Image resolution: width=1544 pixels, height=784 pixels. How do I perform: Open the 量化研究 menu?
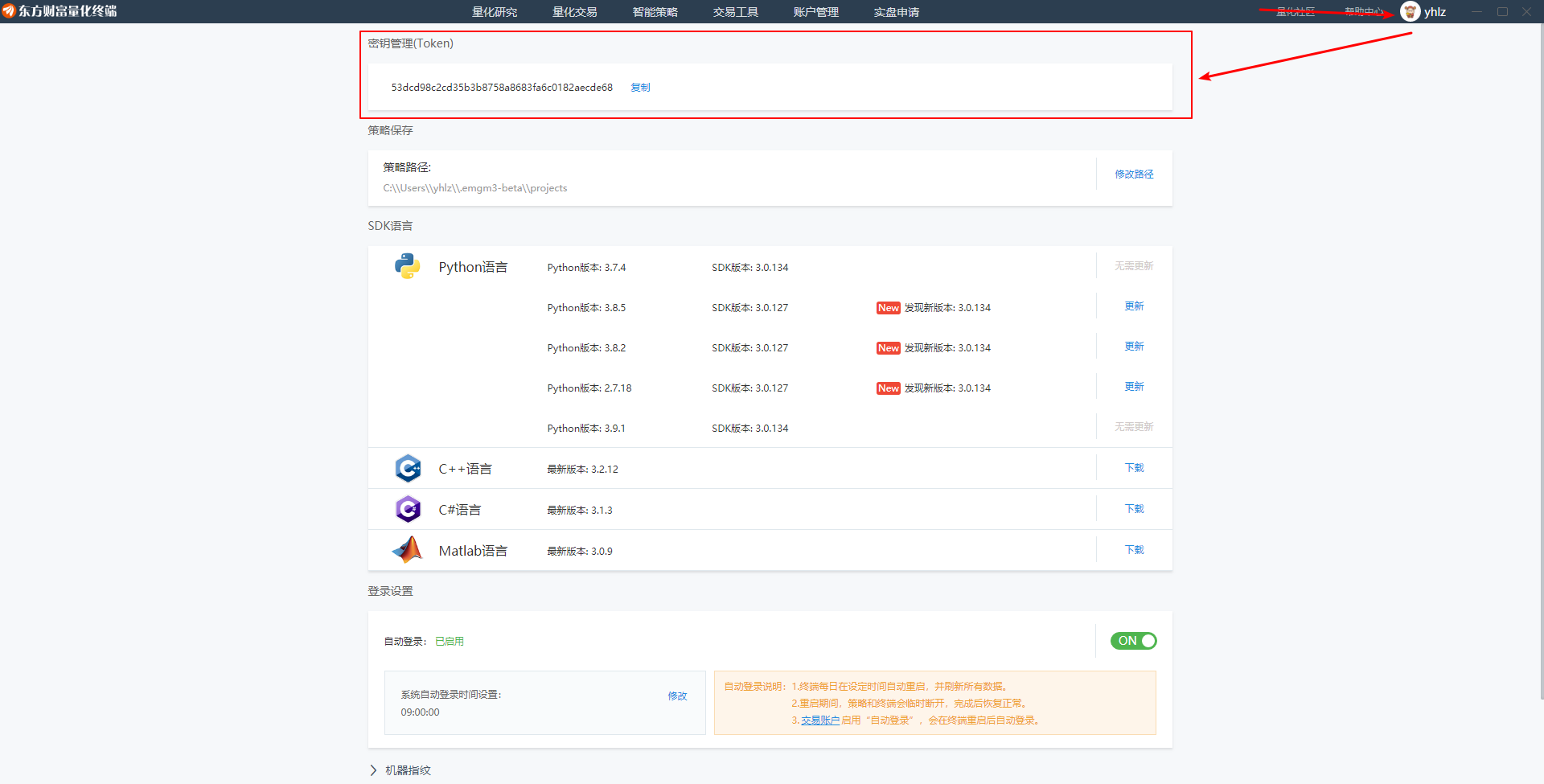pyautogui.click(x=495, y=12)
